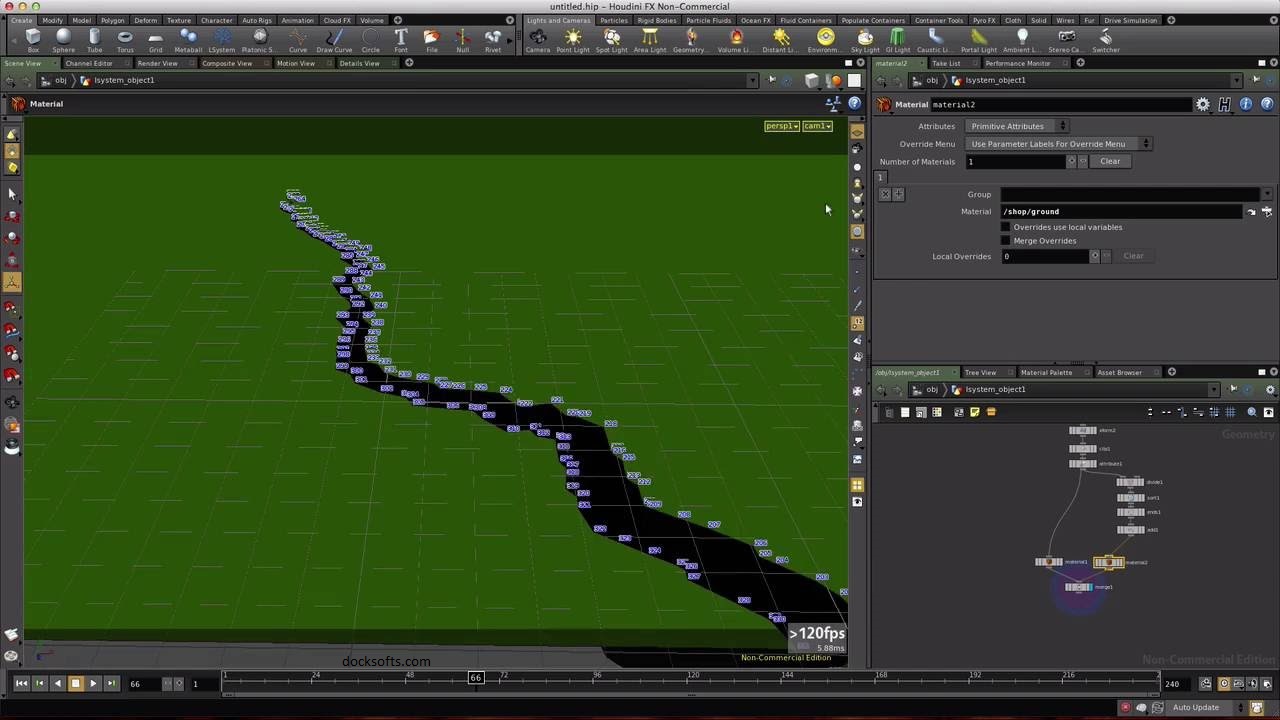Image resolution: width=1280 pixels, height=720 pixels.
Task: Open the cam1 camera dropdown
Action: click(x=817, y=126)
